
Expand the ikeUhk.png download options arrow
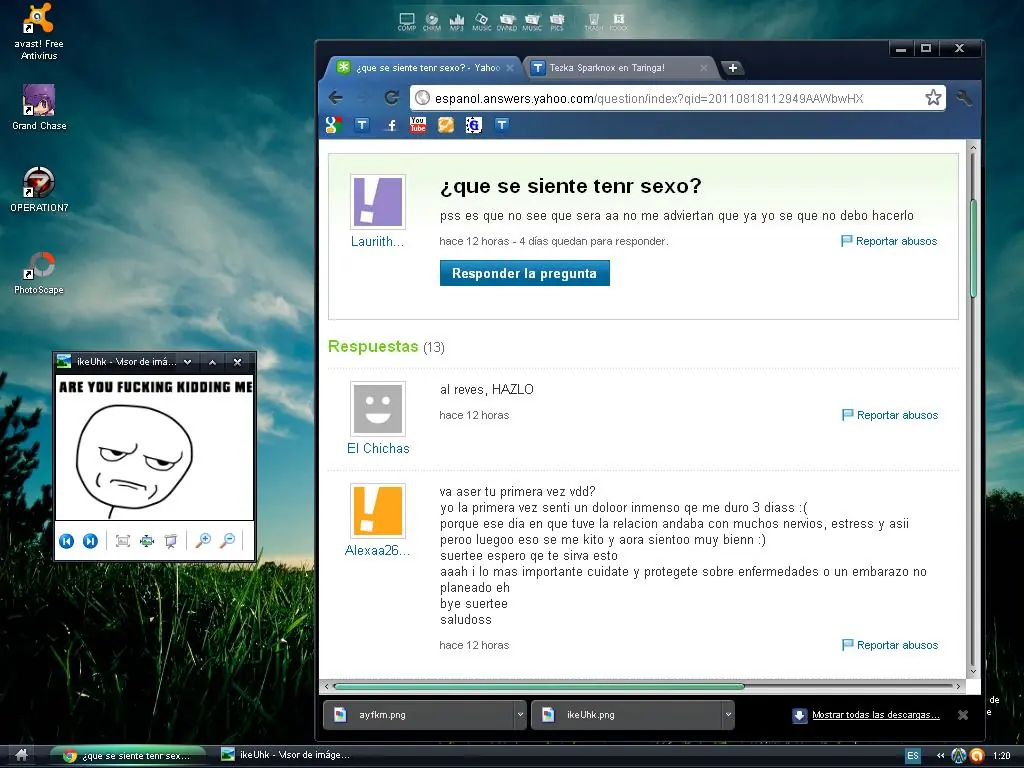coord(728,714)
